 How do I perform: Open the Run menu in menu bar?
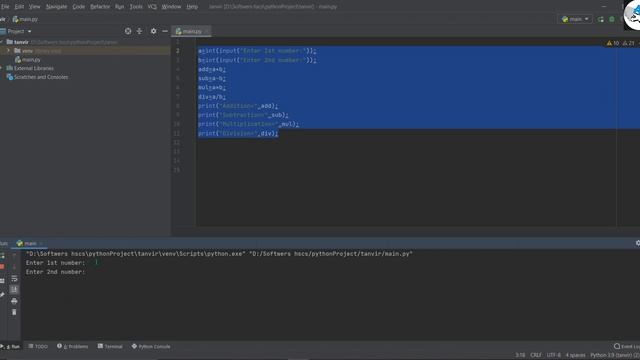[x=119, y=7]
